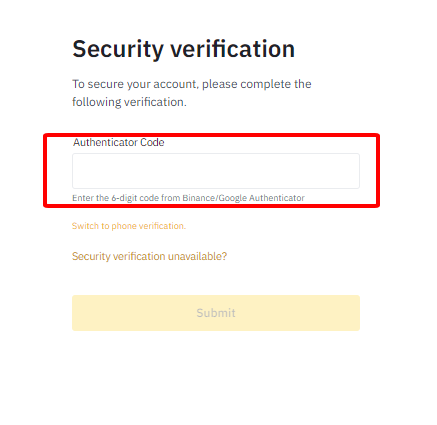Select the Authenticator Code field label
The width and height of the screenshot is (437, 425).
(119, 142)
